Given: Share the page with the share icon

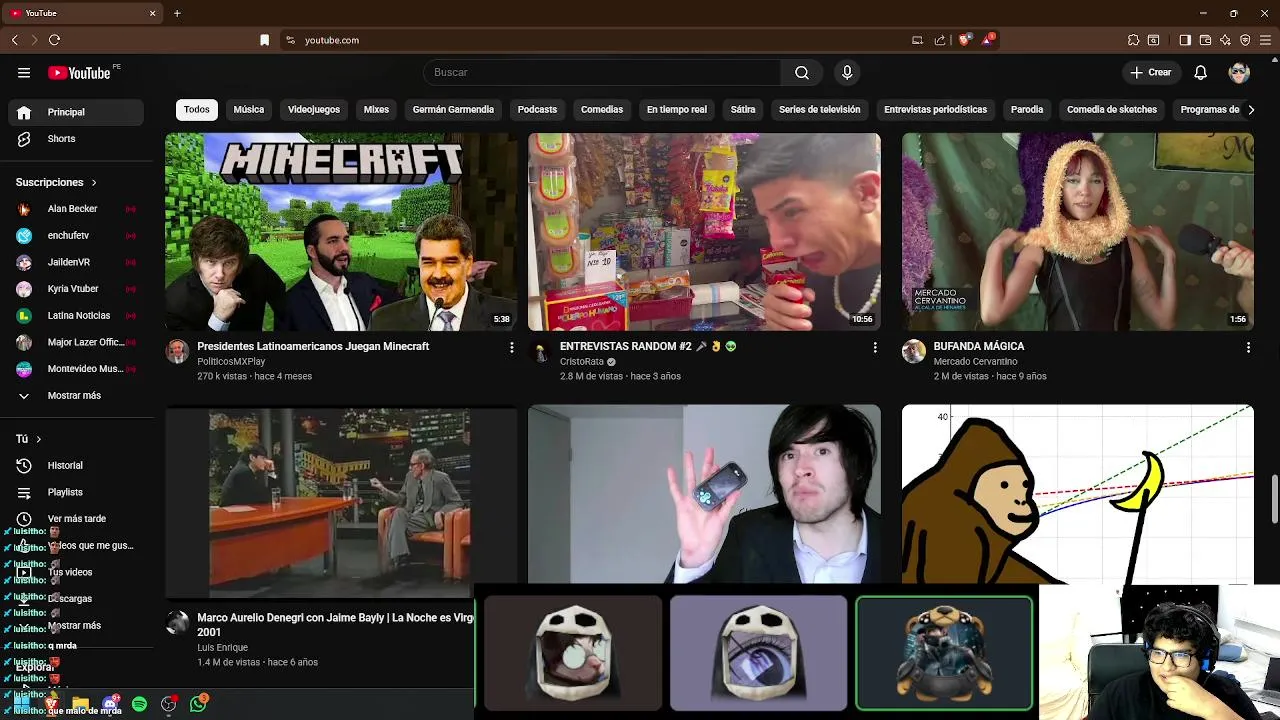Looking at the screenshot, I should [940, 40].
